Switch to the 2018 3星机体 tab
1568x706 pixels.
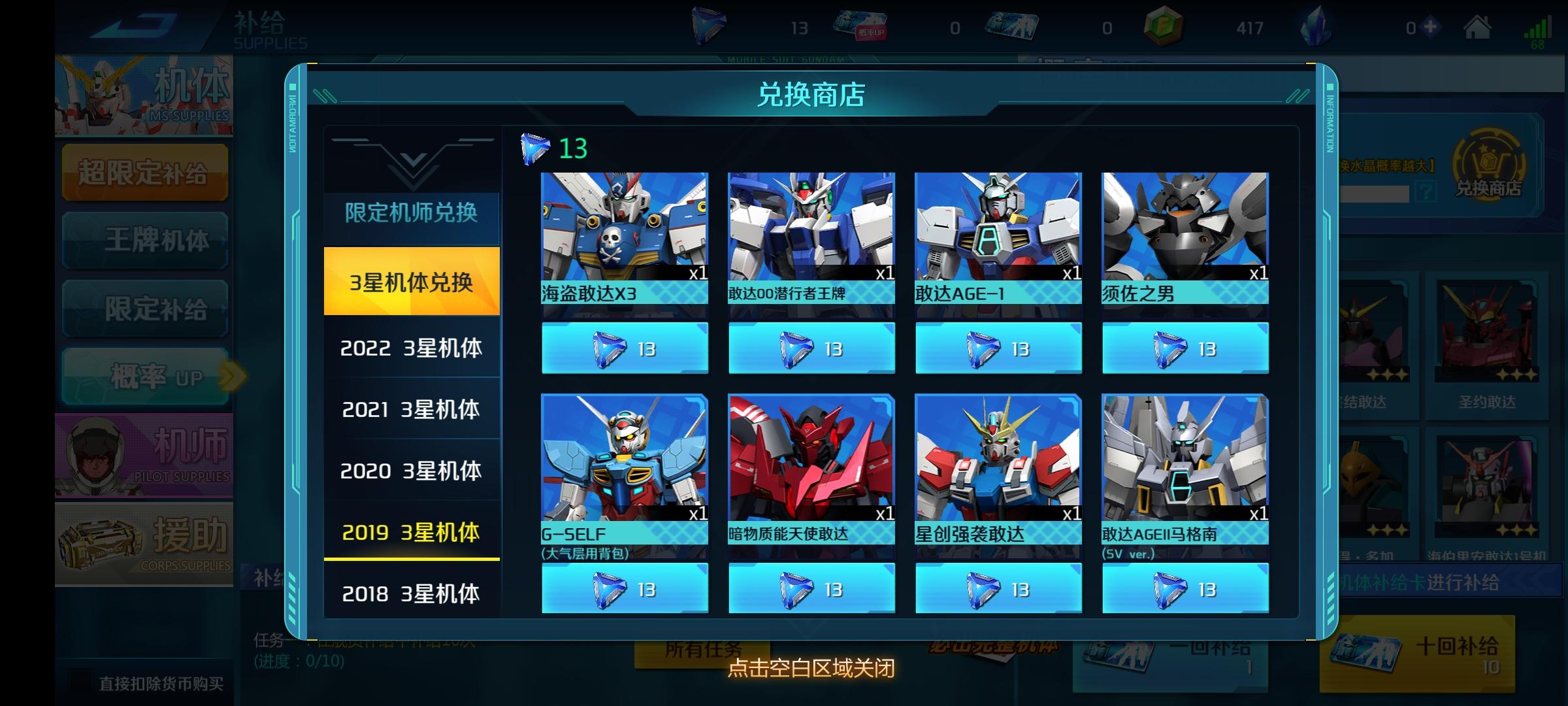(412, 593)
